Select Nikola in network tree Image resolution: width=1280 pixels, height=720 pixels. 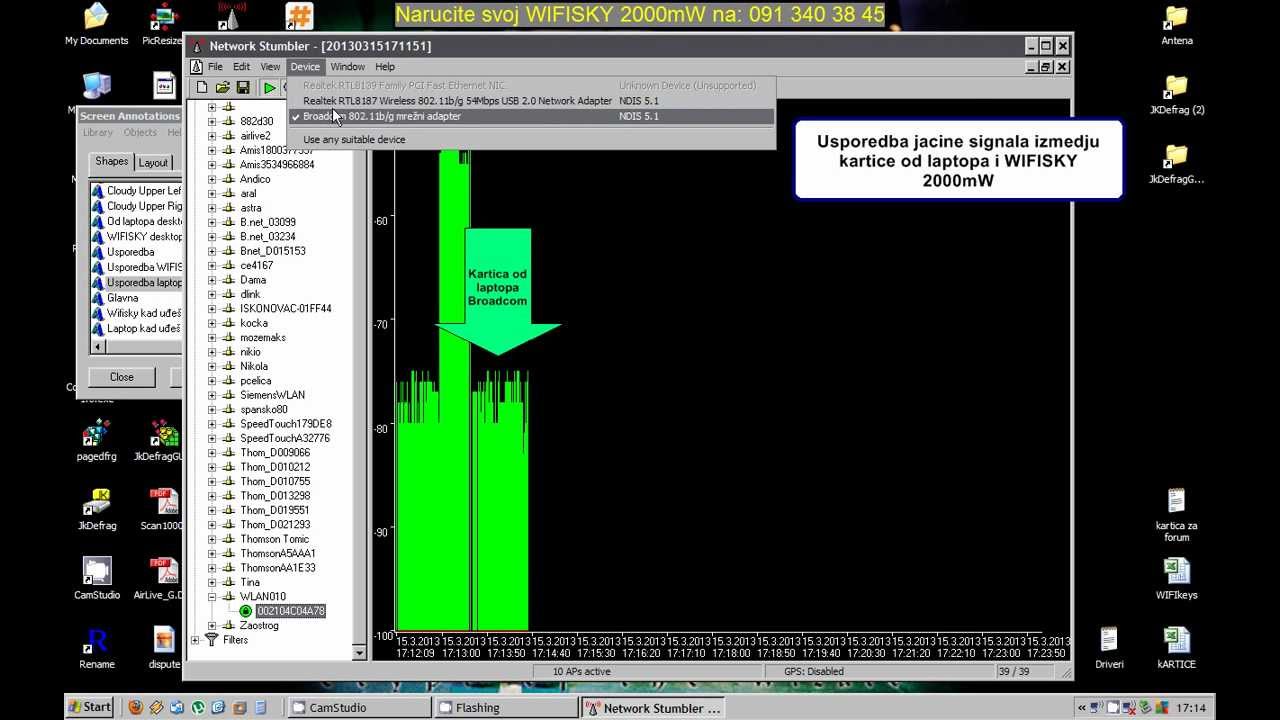click(x=254, y=366)
